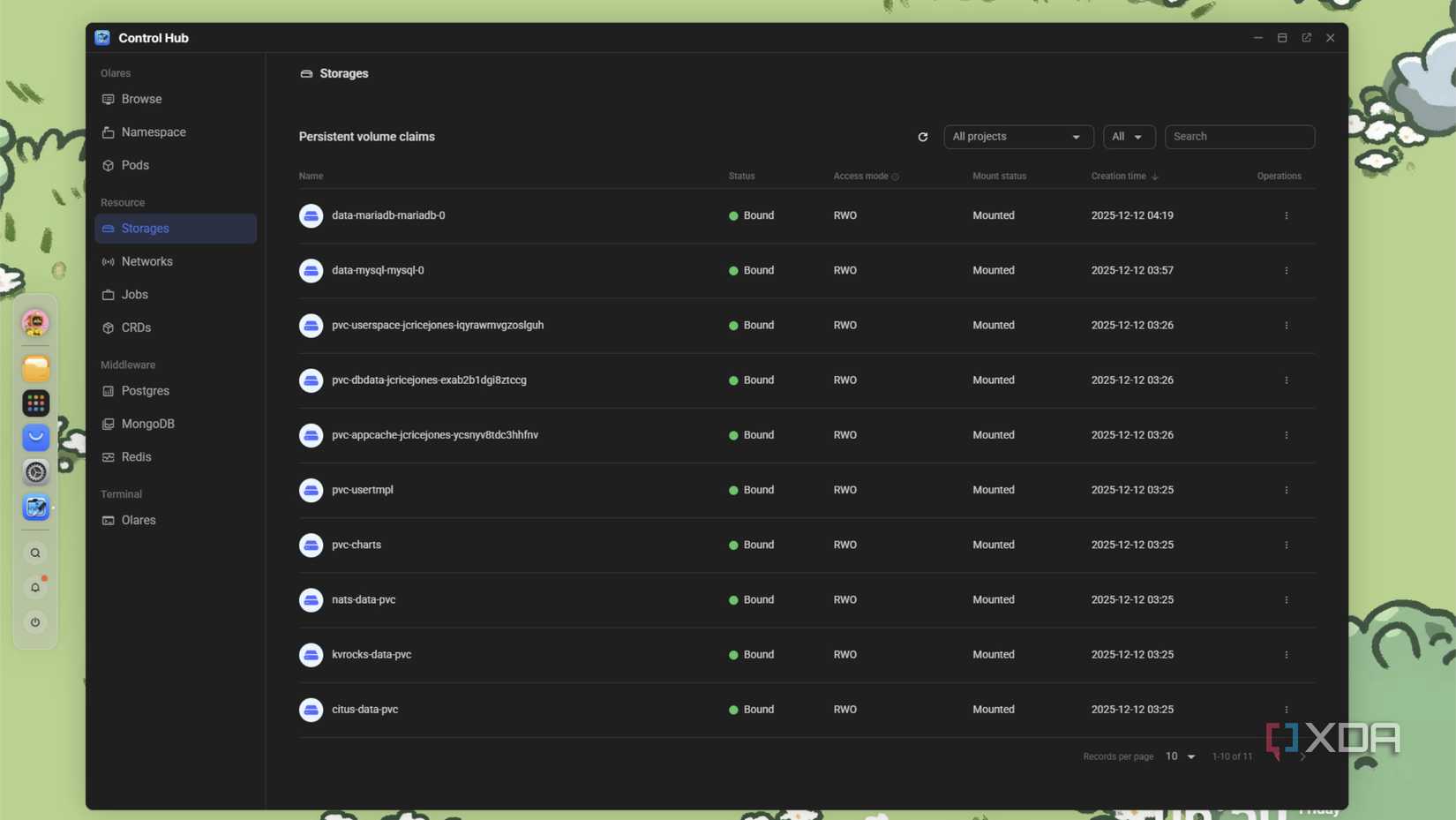
Task: Open Redis middleware page
Action: [x=176, y=457]
